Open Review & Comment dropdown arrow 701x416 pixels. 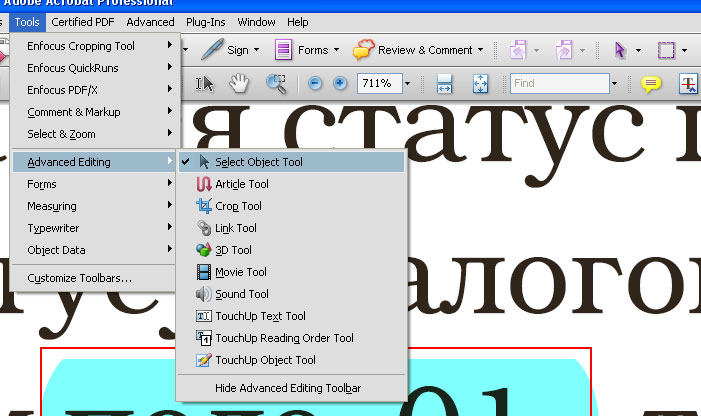tap(480, 50)
